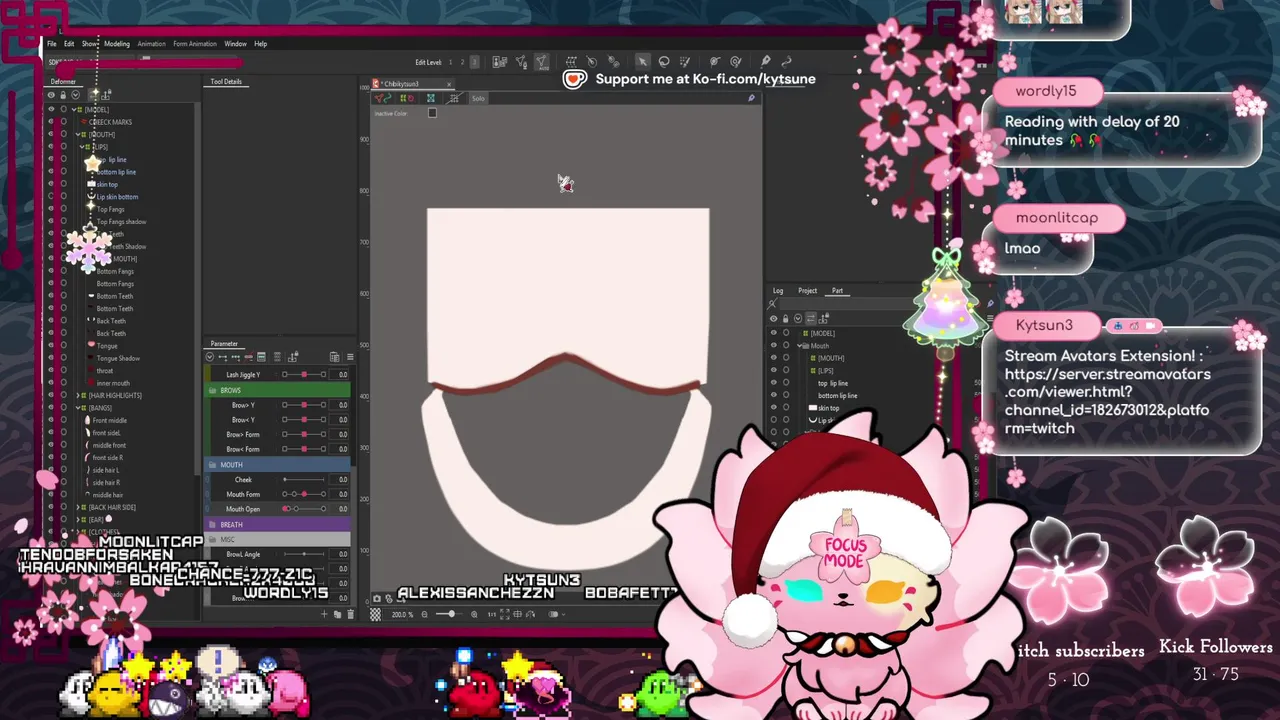Click the 1:1 actual size icon
The height and width of the screenshot is (720, 1280).
492,614
